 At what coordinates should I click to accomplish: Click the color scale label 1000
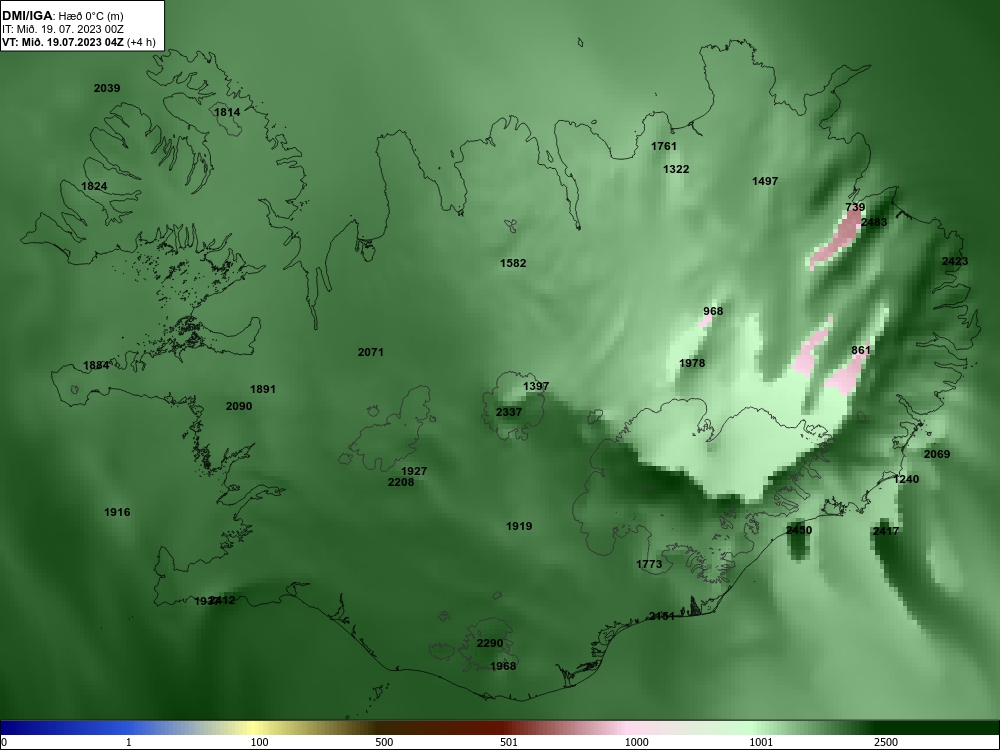pos(636,742)
